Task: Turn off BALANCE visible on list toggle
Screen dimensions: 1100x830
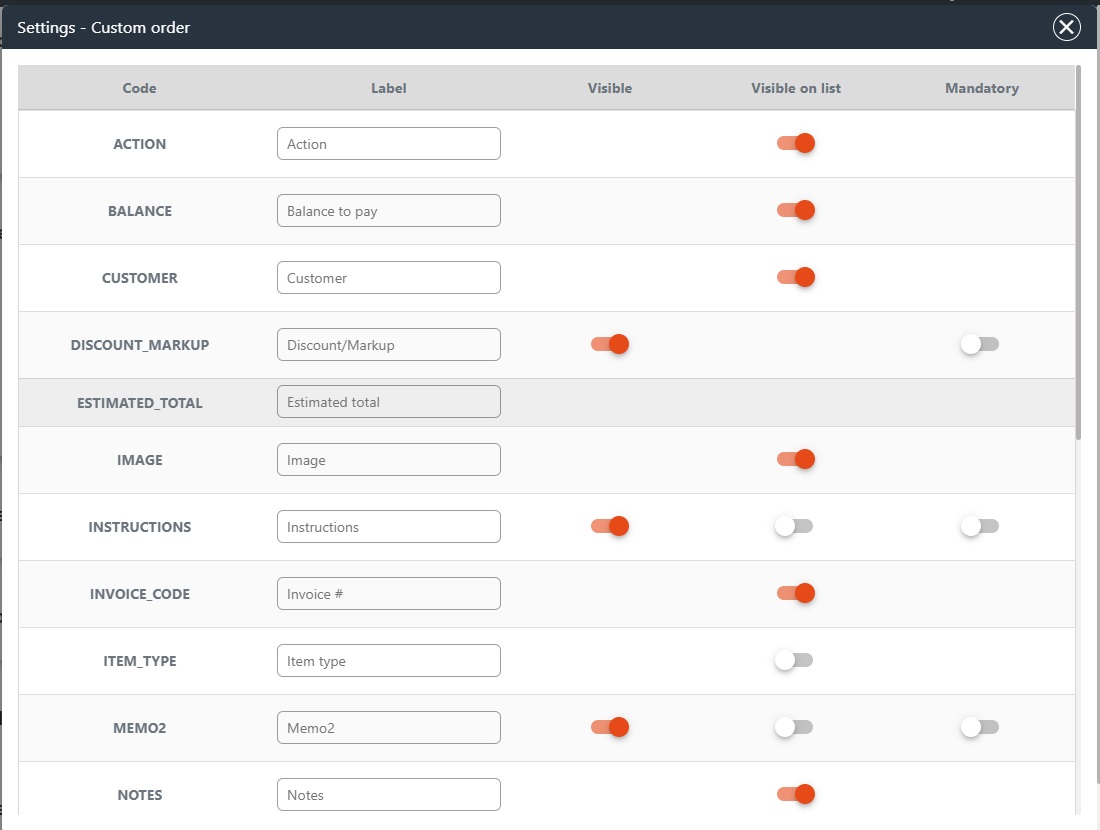Action: coord(796,210)
